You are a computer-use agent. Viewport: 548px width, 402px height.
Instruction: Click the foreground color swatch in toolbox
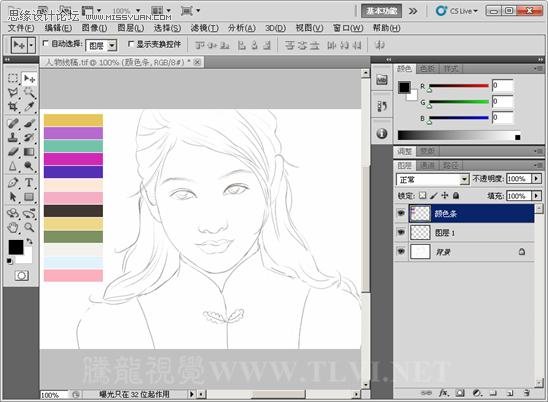[16, 247]
